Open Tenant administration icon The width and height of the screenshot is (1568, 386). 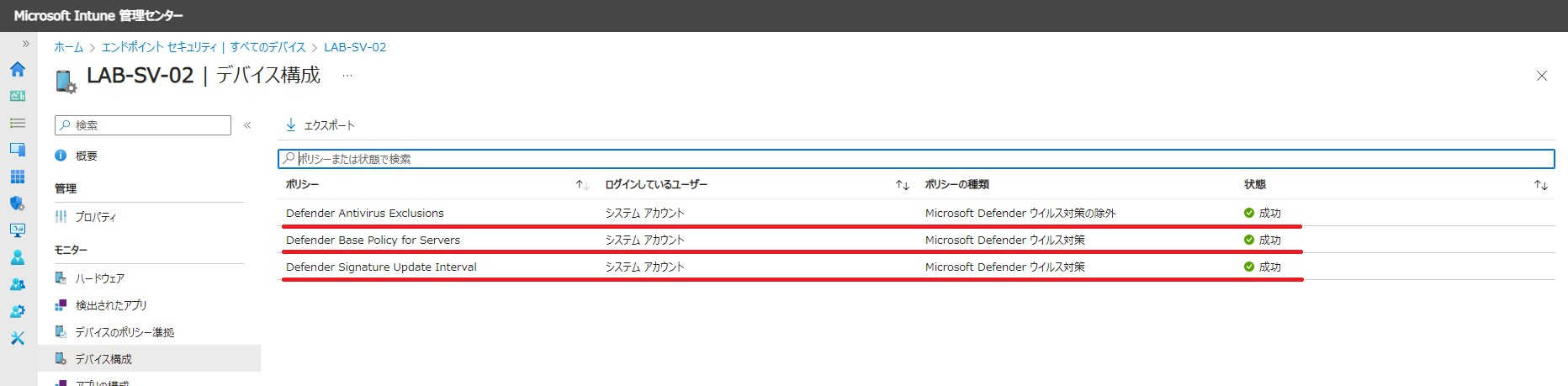17,311
